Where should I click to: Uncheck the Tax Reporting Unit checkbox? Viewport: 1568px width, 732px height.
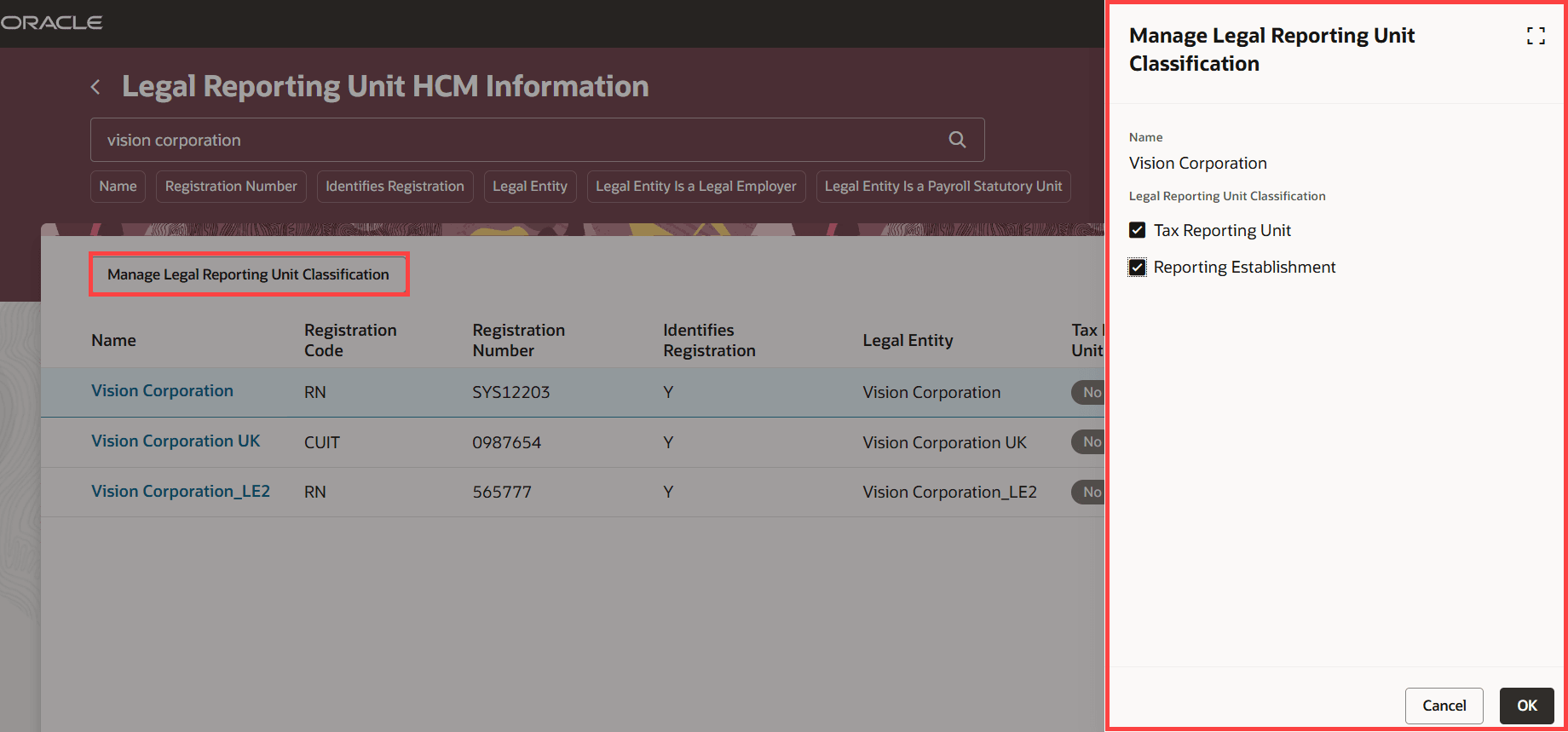[1137, 230]
